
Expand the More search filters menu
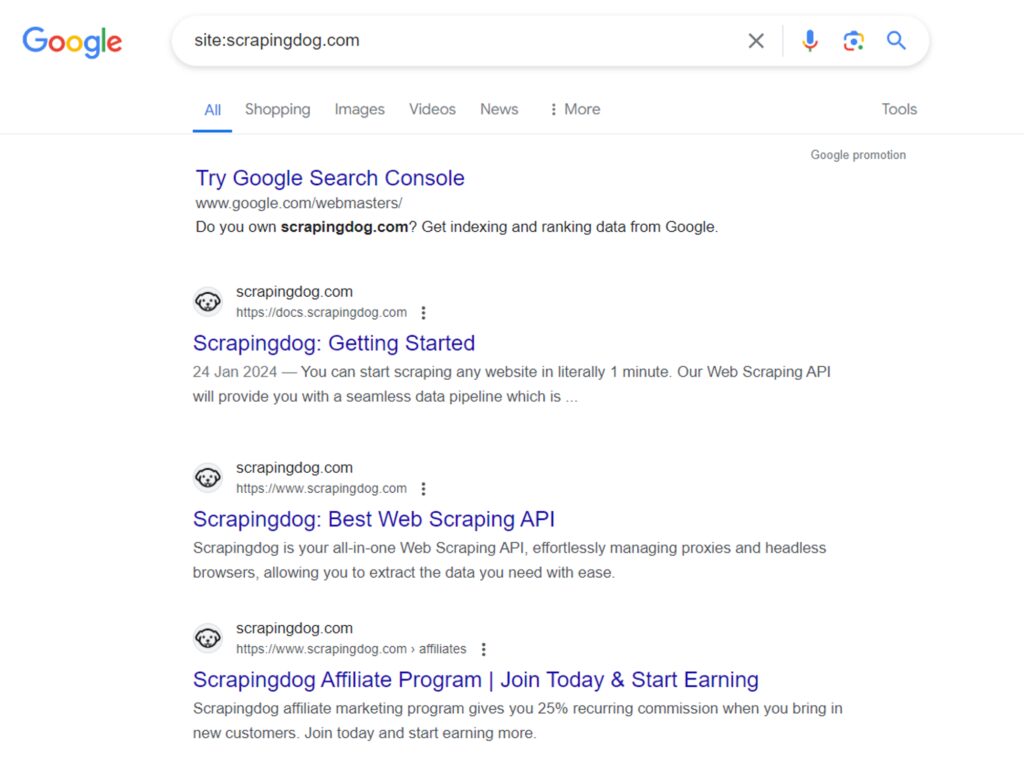point(574,110)
